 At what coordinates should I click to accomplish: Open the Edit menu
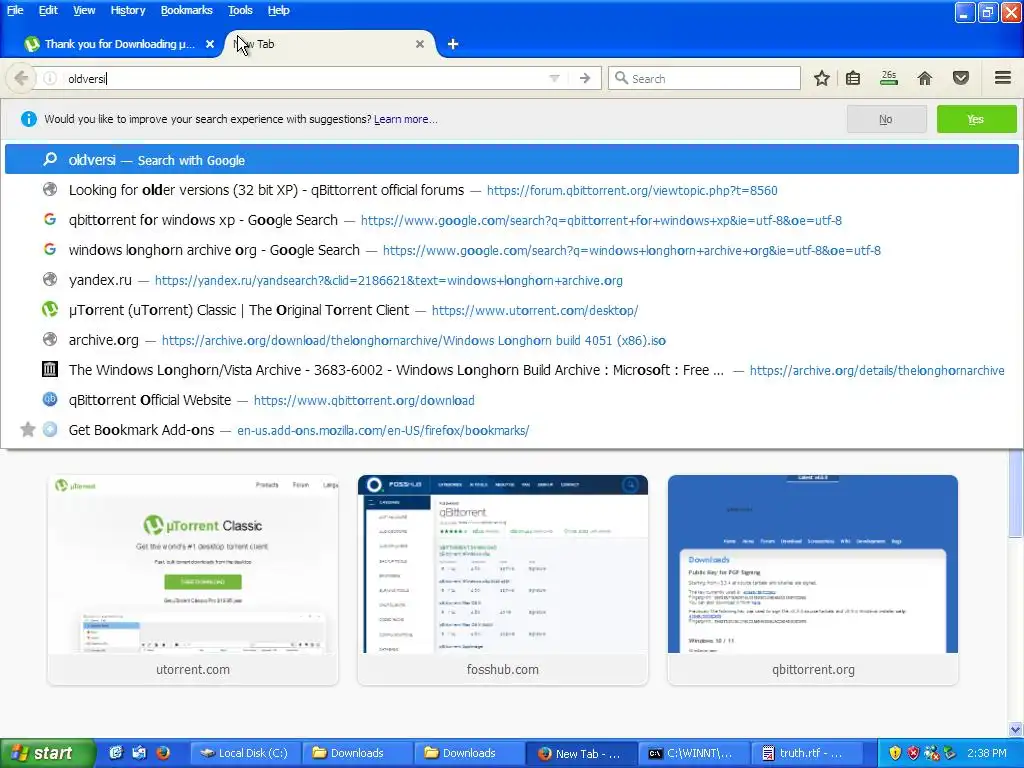(x=48, y=10)
